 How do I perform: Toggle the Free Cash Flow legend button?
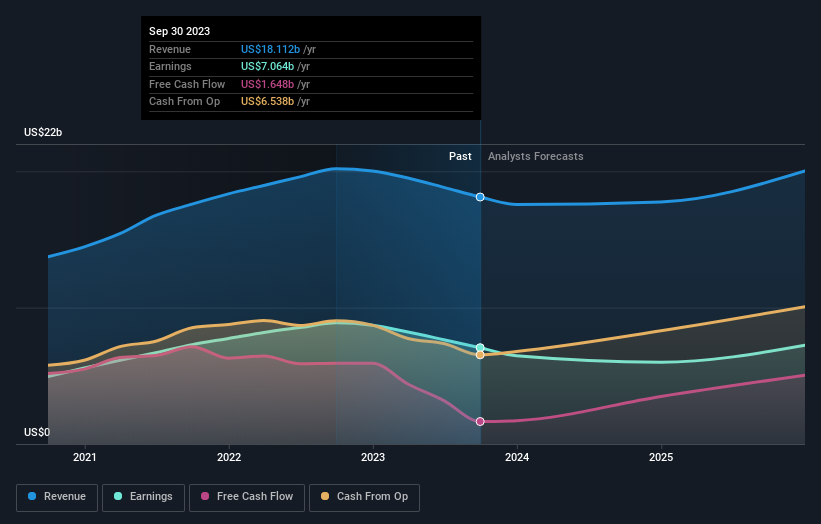point(247,497)
